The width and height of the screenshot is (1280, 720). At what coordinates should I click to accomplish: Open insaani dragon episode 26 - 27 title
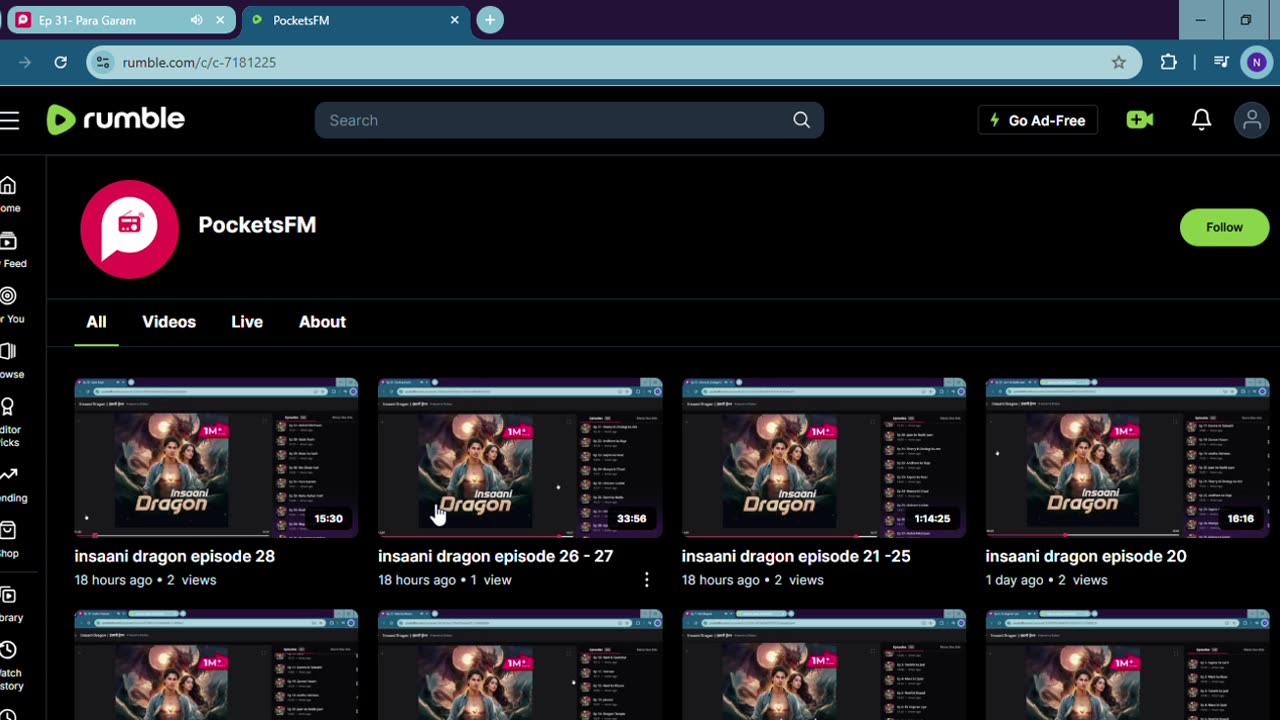click(495, 556)
